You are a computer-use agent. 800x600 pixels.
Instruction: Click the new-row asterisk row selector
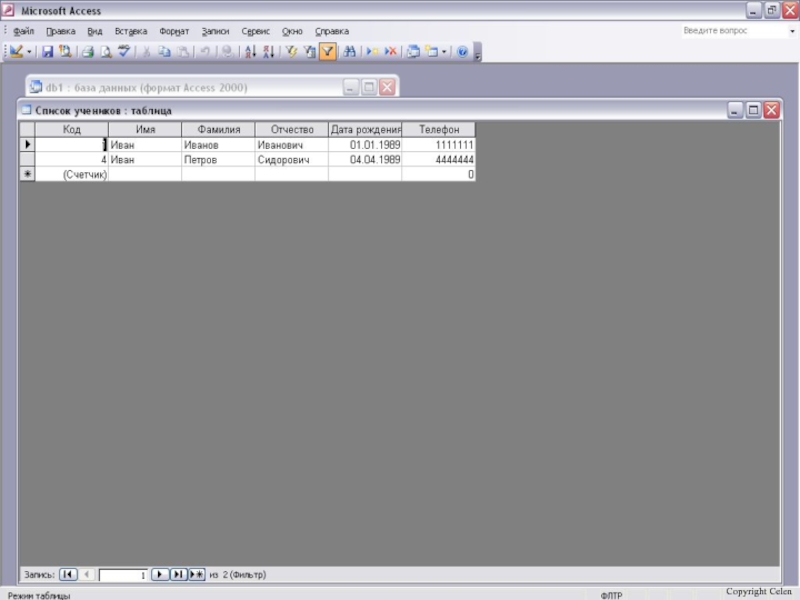(27, 174)
